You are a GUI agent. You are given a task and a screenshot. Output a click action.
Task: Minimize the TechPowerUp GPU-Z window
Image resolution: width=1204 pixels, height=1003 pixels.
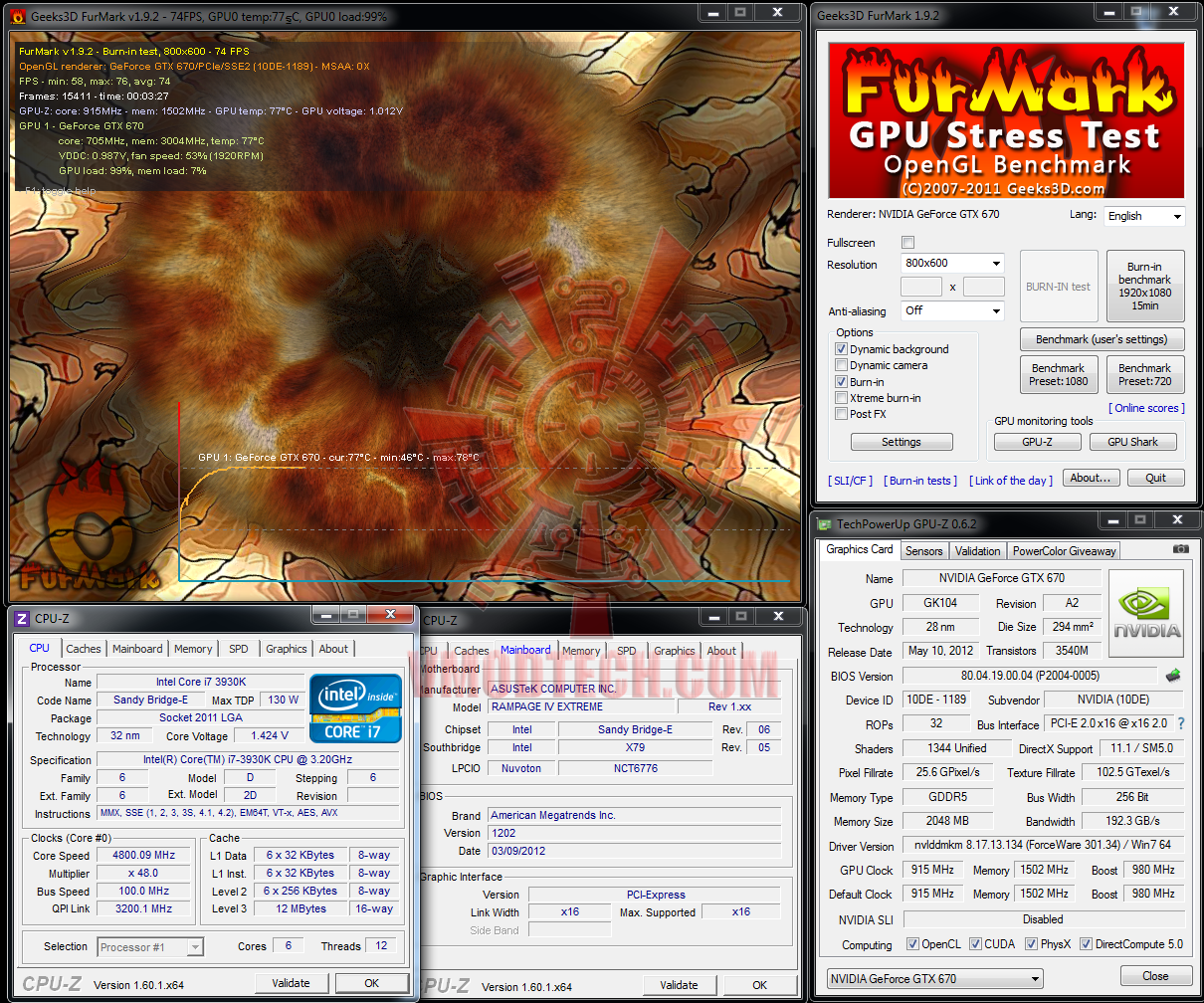(1112, 519)
